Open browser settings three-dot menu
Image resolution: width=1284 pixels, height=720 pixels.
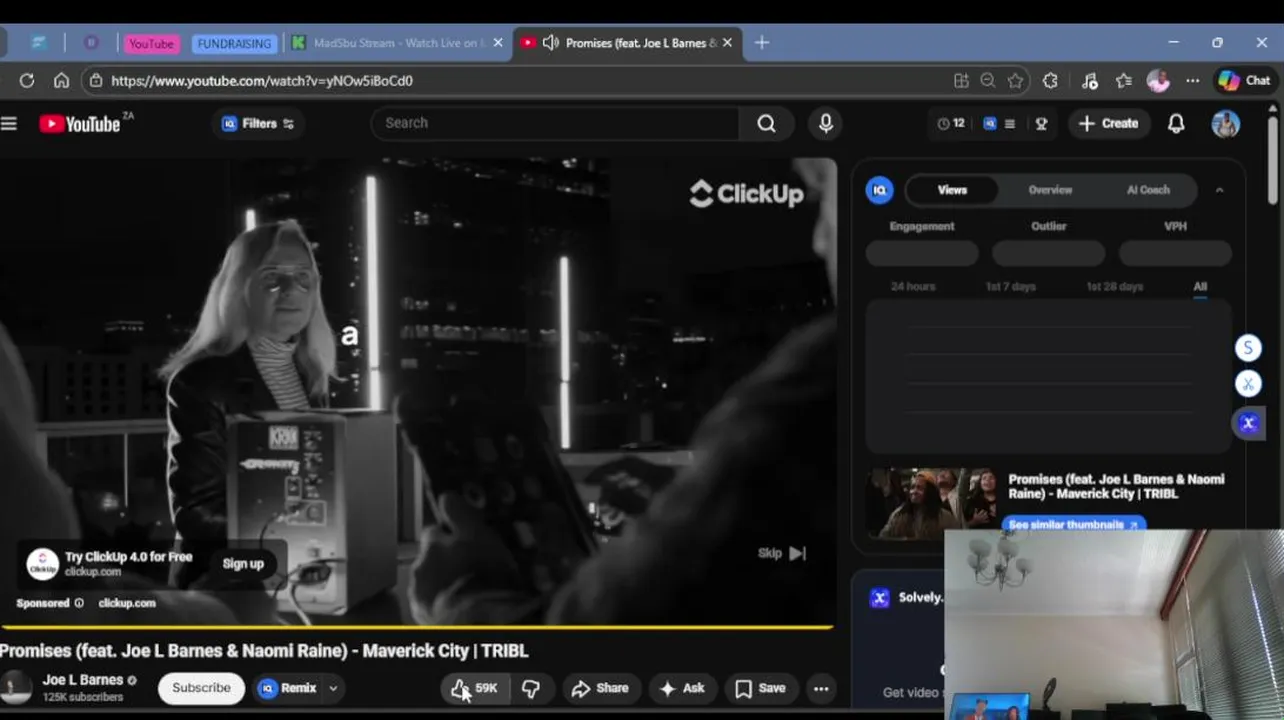pyautogui.click(x=1192, y=80)
